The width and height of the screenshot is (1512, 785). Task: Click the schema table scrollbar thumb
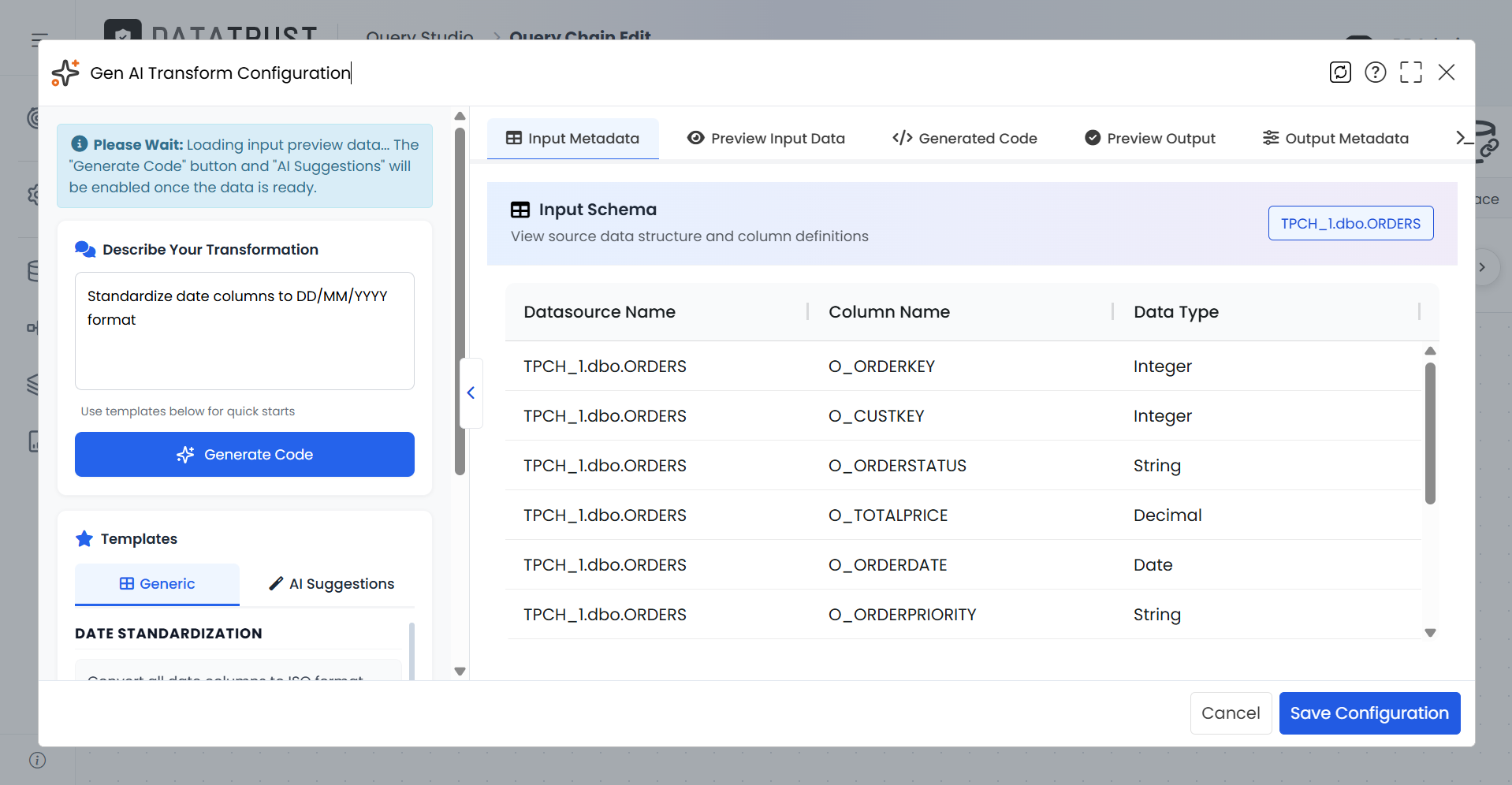pyautogui.click(x=1430, y=433)
